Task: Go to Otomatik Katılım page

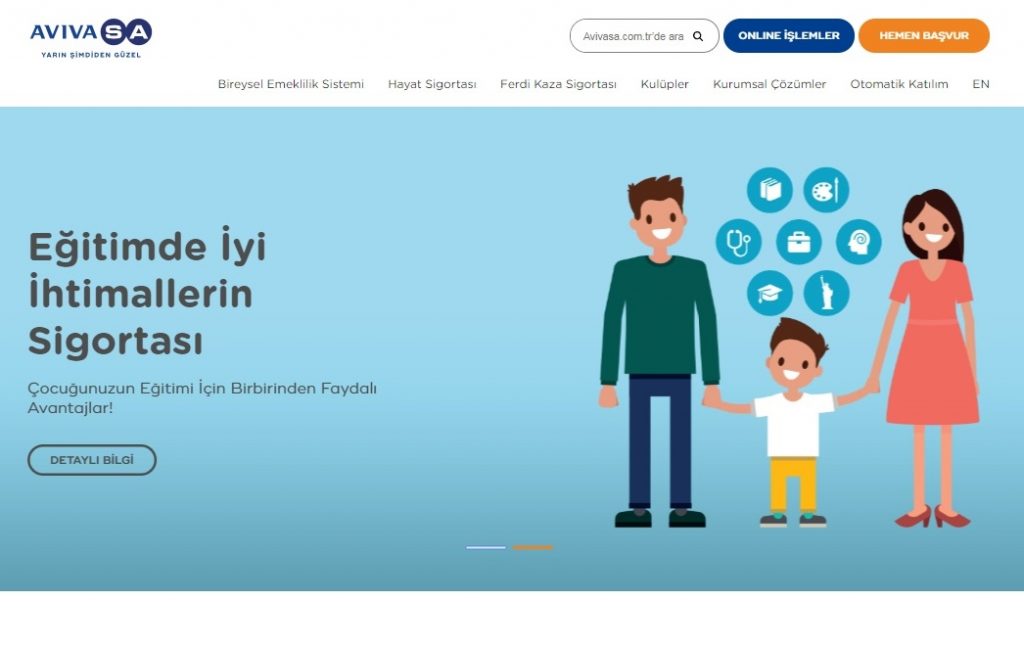Action: 899,84
